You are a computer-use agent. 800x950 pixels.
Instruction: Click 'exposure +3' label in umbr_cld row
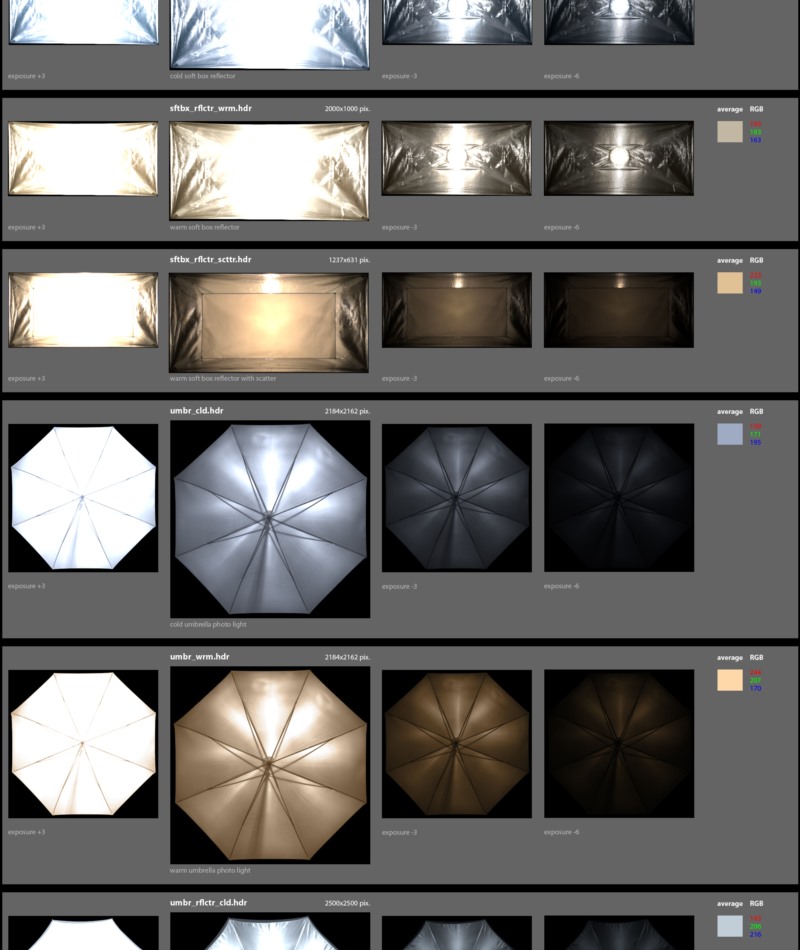[27, 586]
